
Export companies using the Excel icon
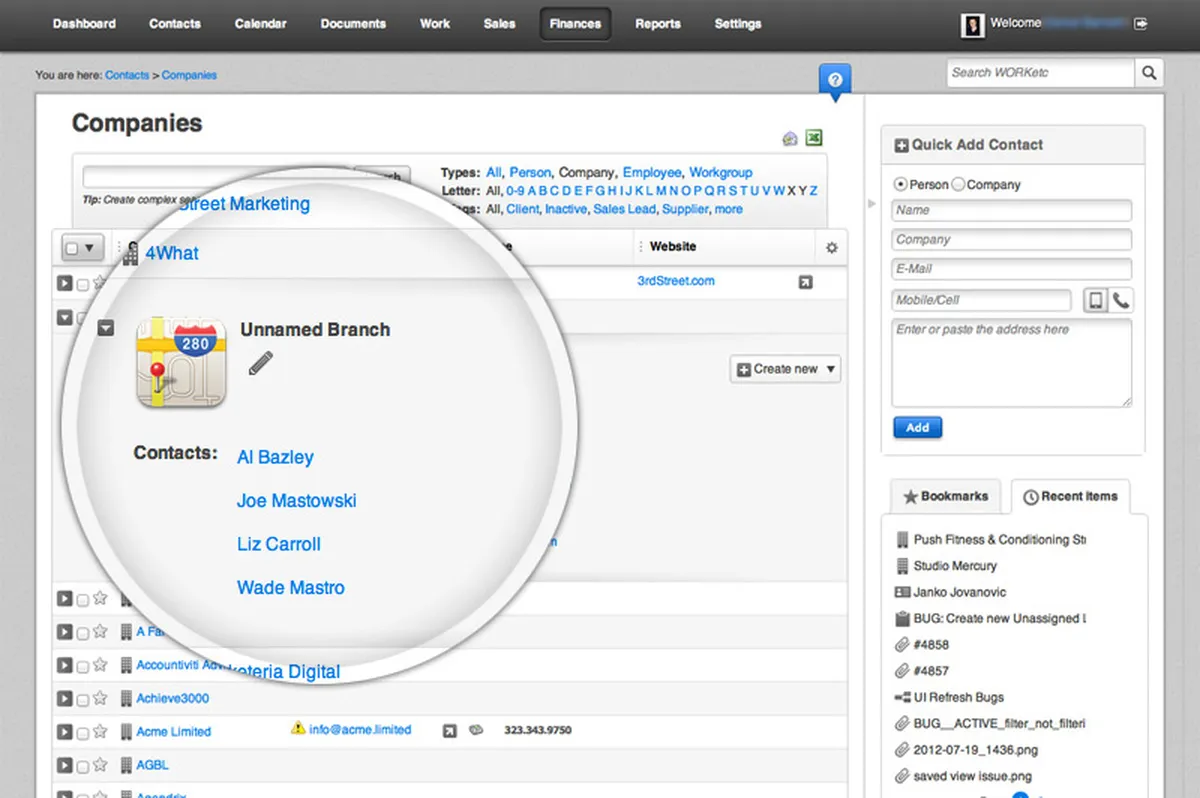pos(814,139)
